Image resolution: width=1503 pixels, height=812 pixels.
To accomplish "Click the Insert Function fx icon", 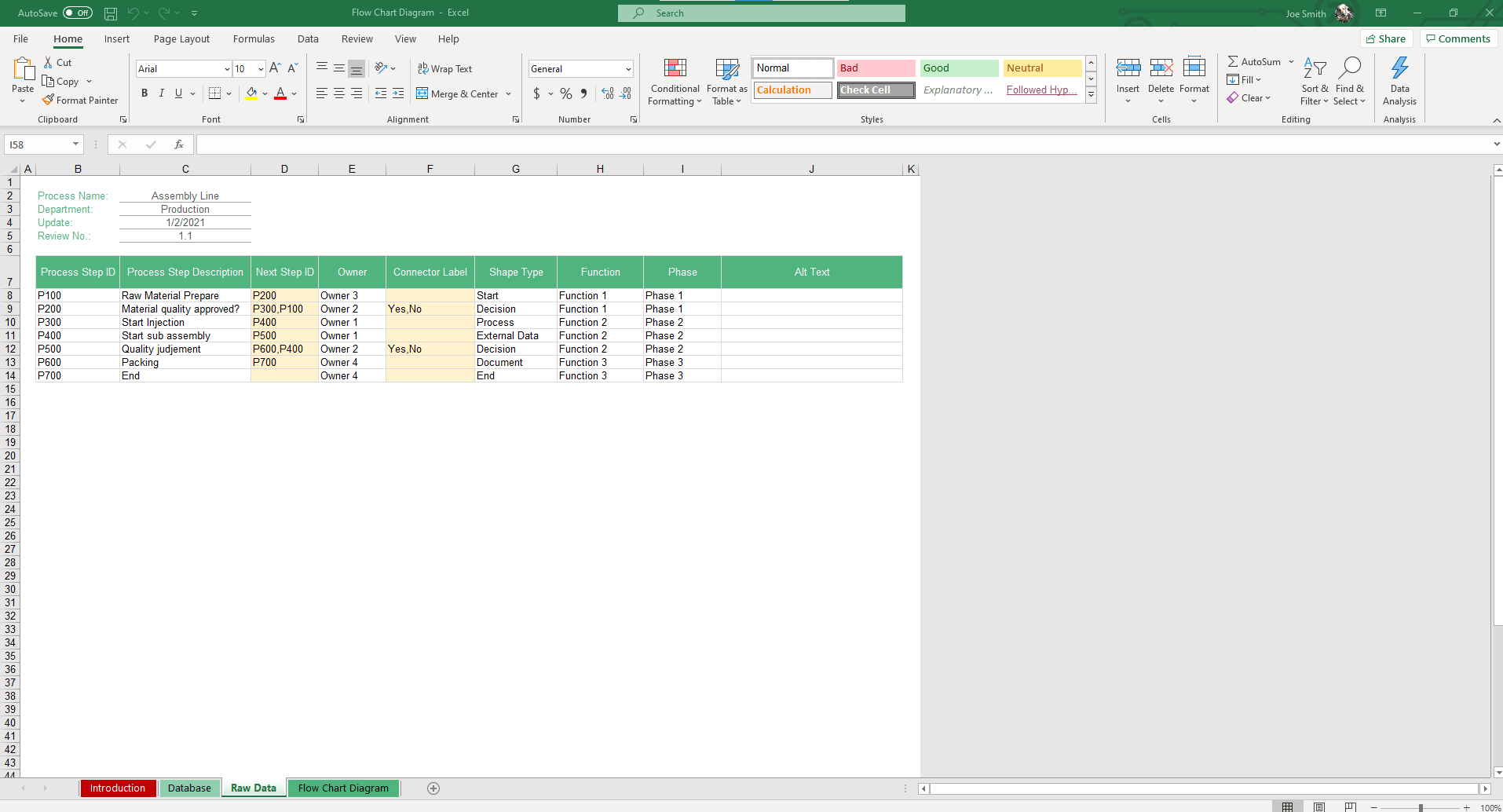I will (179, 144).
